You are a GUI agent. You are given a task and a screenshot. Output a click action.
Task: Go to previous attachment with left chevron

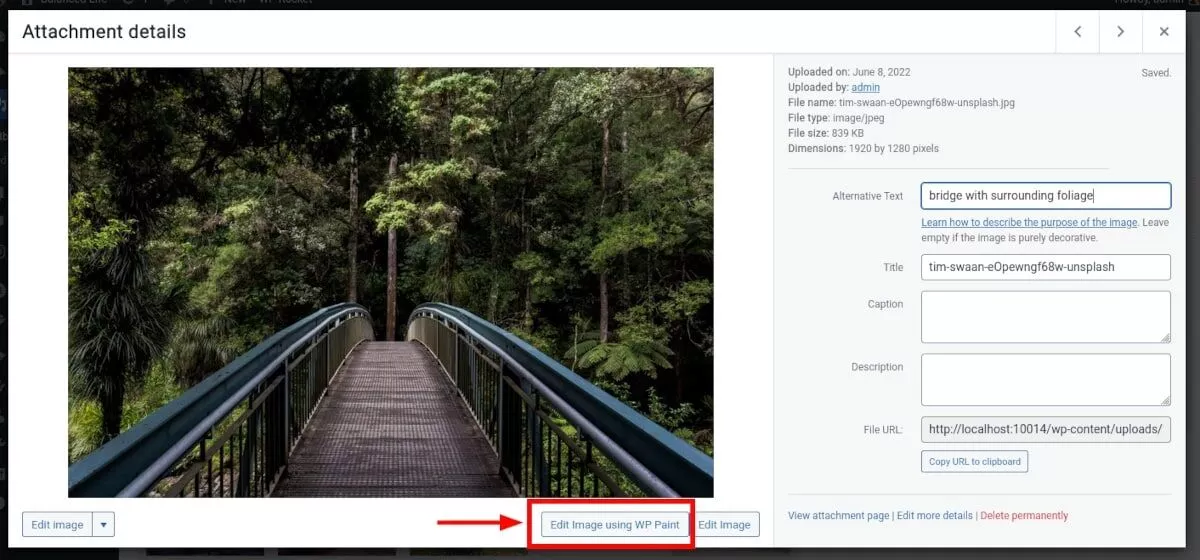(x=1077, y=32)
